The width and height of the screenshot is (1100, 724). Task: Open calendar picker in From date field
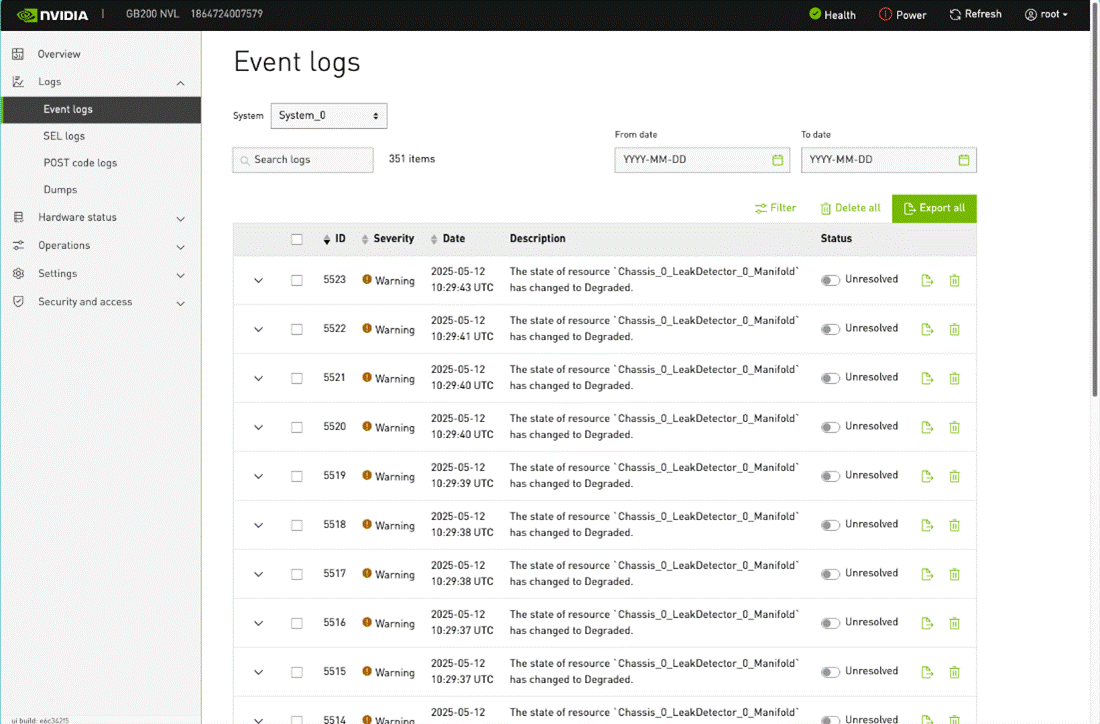tap(778, 160)
